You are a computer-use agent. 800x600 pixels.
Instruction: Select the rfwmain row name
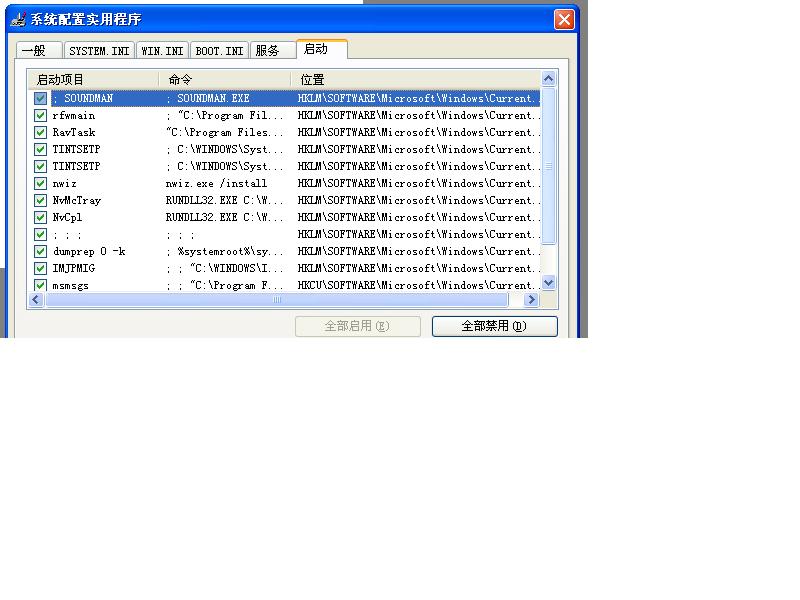tap(73, 116)
